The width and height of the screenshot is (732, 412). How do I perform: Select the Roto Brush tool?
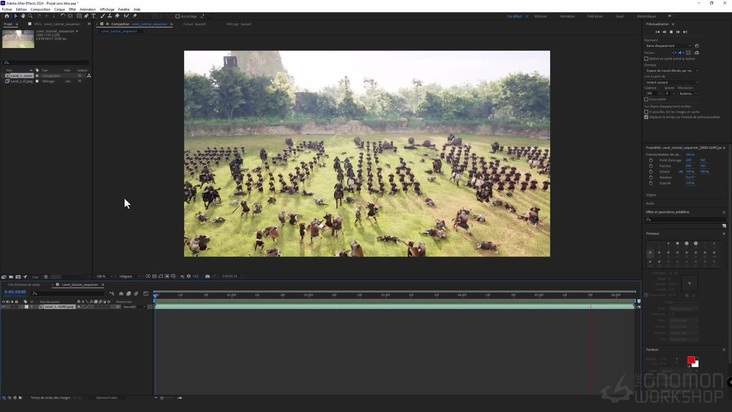[x=126, y=16]
